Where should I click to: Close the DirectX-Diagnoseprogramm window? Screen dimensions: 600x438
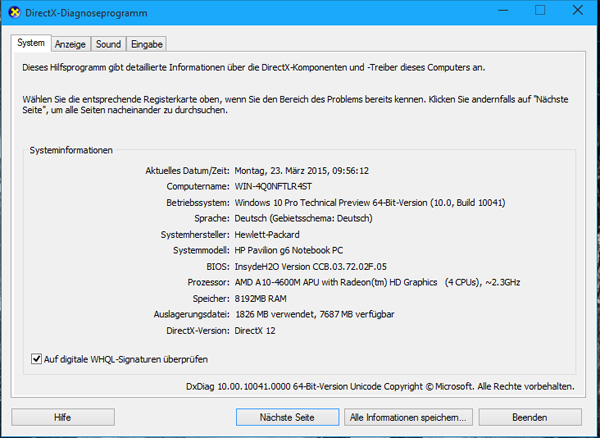(577, 11)
